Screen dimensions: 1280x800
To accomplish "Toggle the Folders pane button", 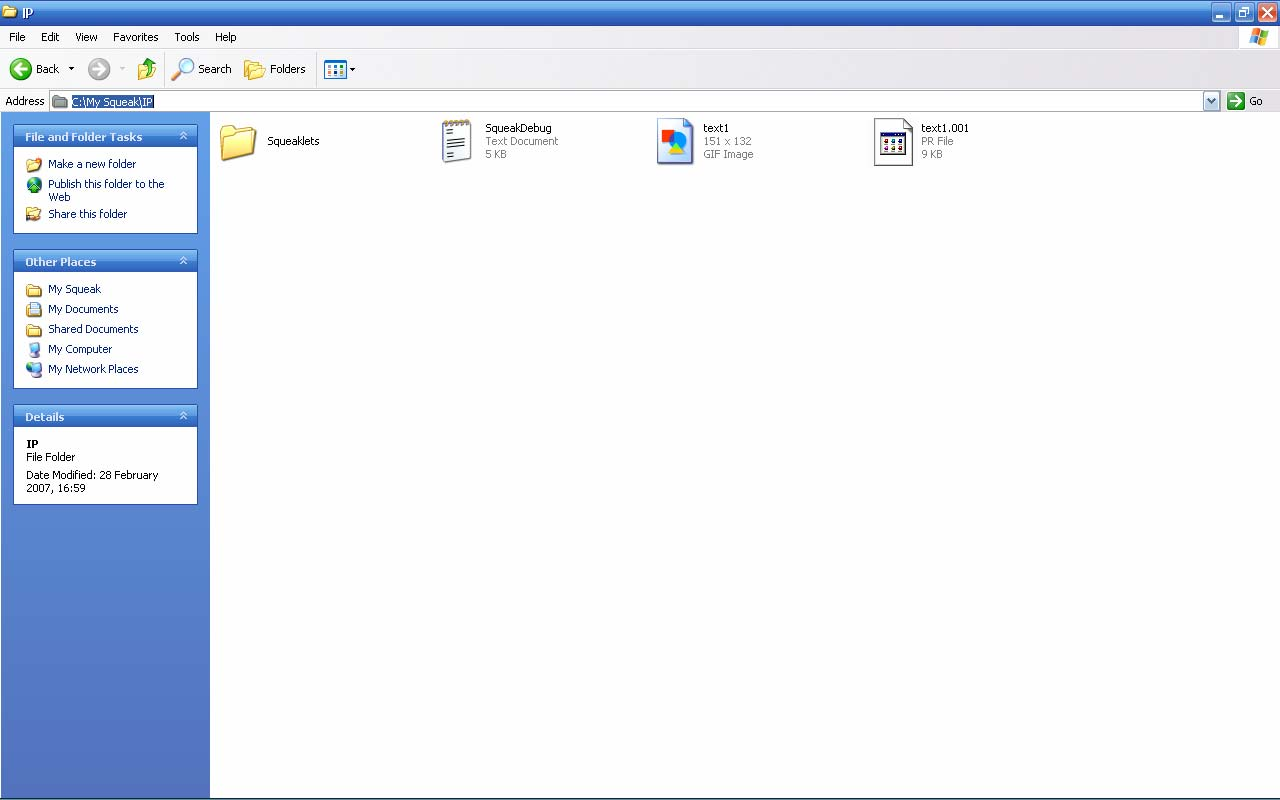I will [275, 69].
